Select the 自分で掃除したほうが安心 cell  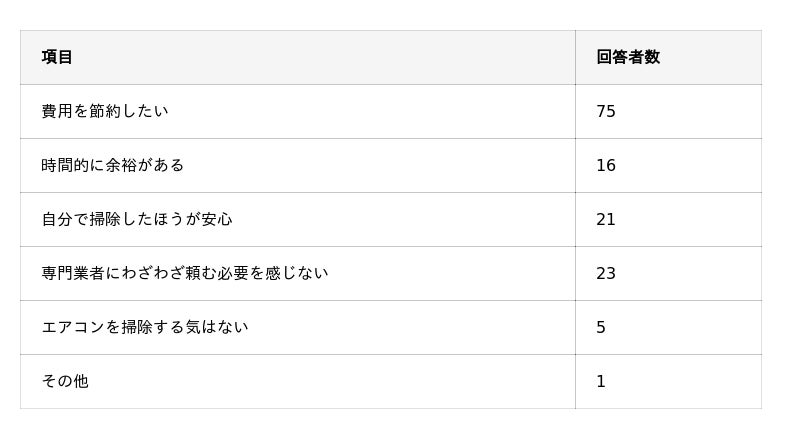[137, 219]
